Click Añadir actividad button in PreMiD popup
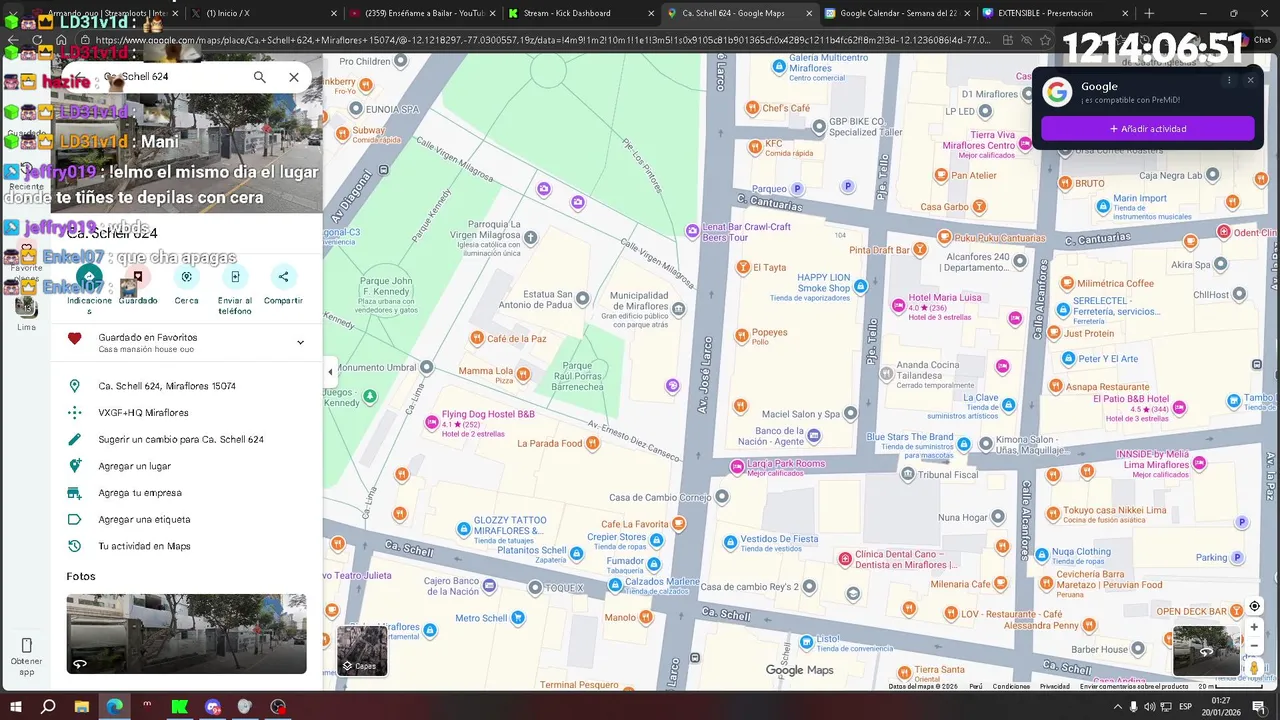This screenshot has width=1280, height=720. click(x=1147, y=128)
